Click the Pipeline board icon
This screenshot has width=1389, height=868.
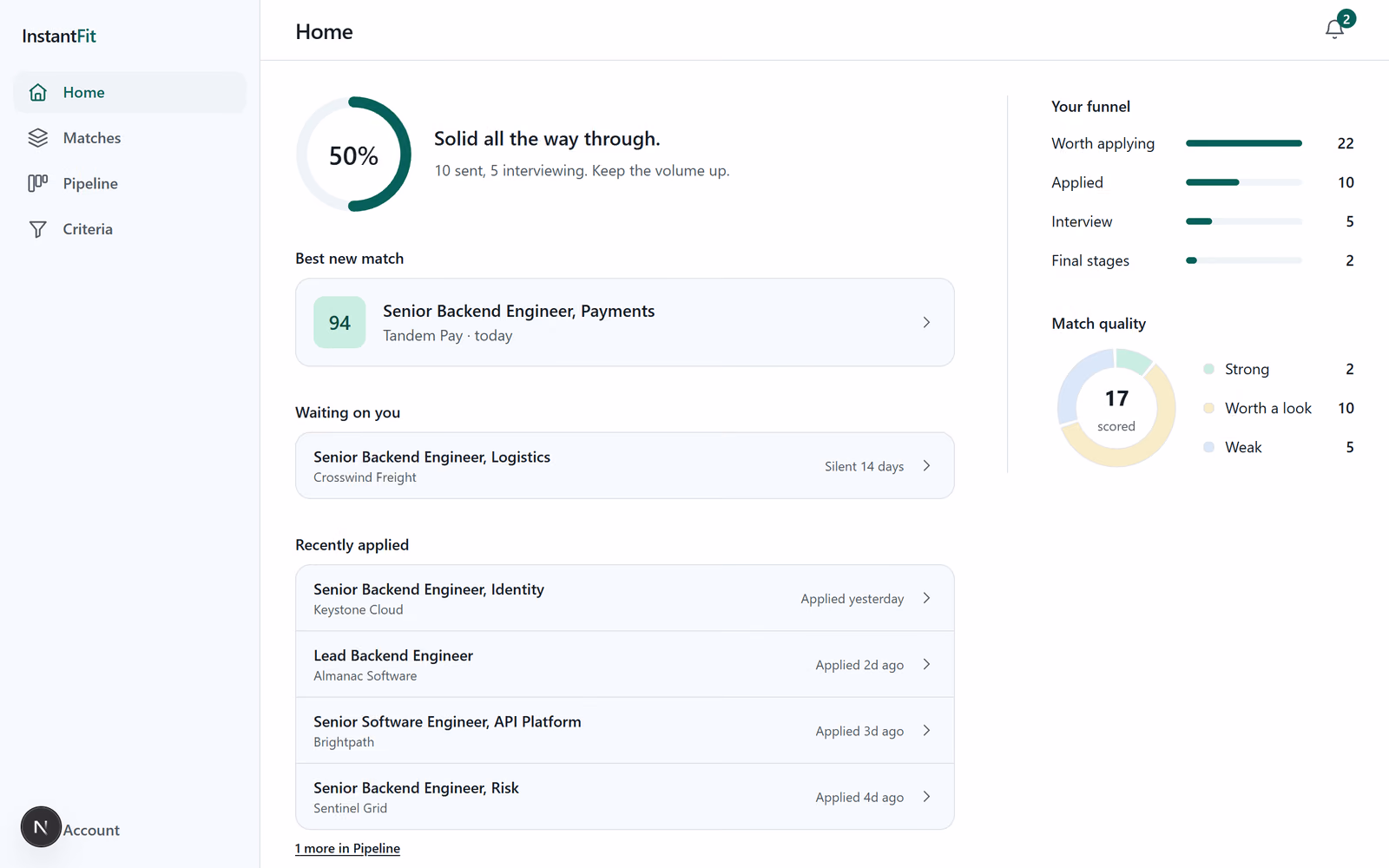click(37, 183)
